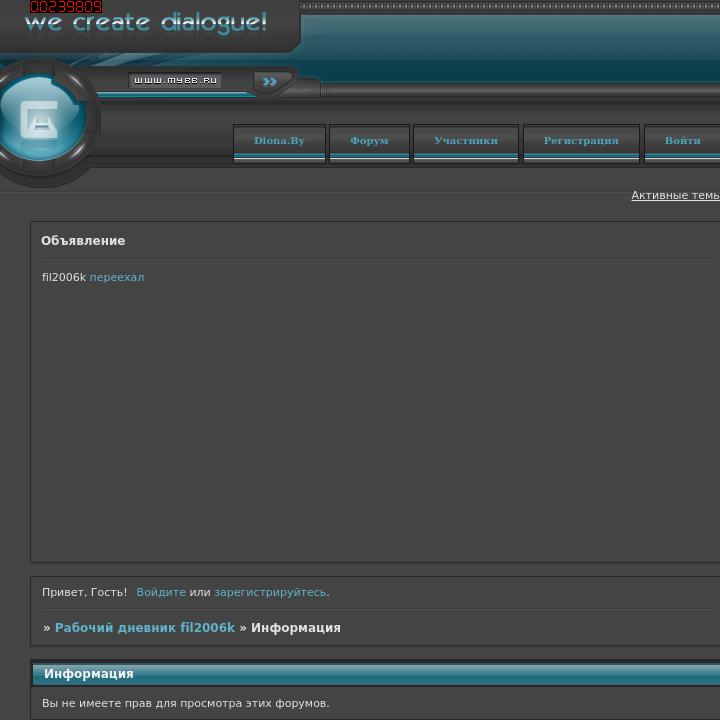Open the Diona.By menu item

coord(279,143)
